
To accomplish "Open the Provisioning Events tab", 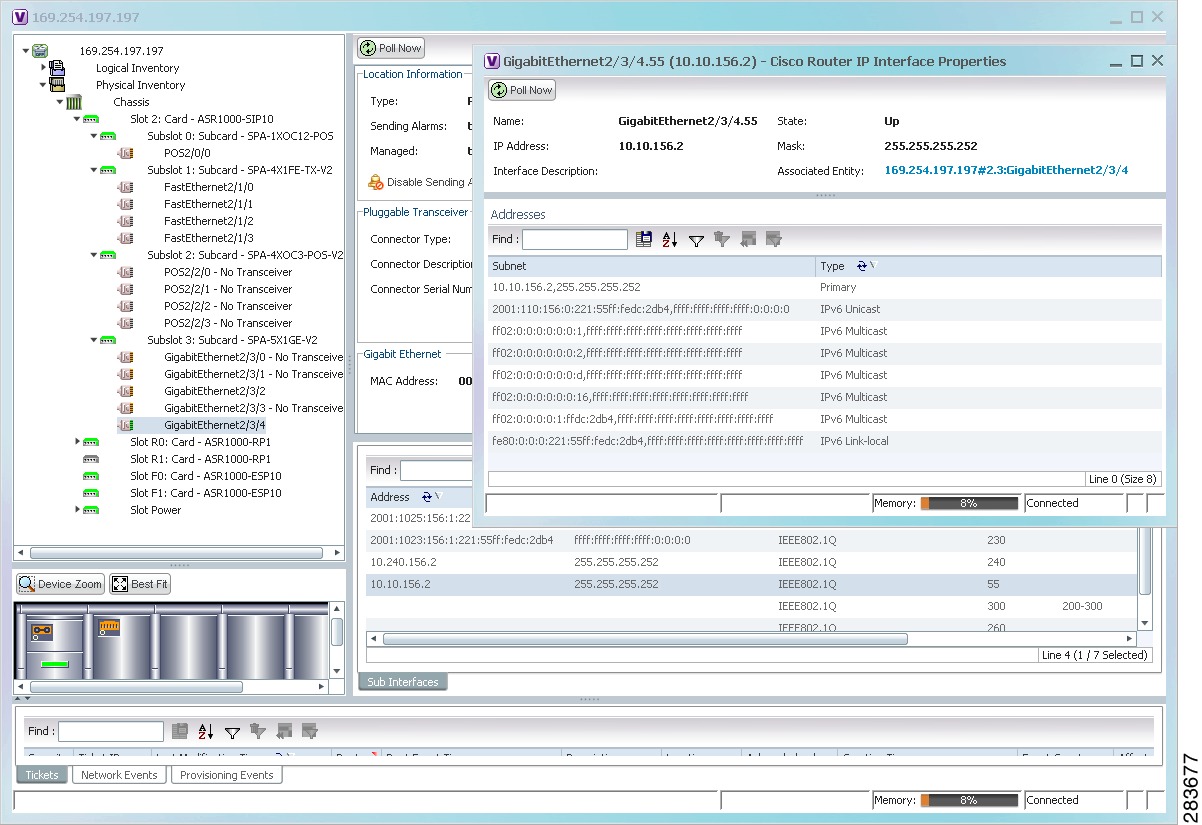I will 227,775.
